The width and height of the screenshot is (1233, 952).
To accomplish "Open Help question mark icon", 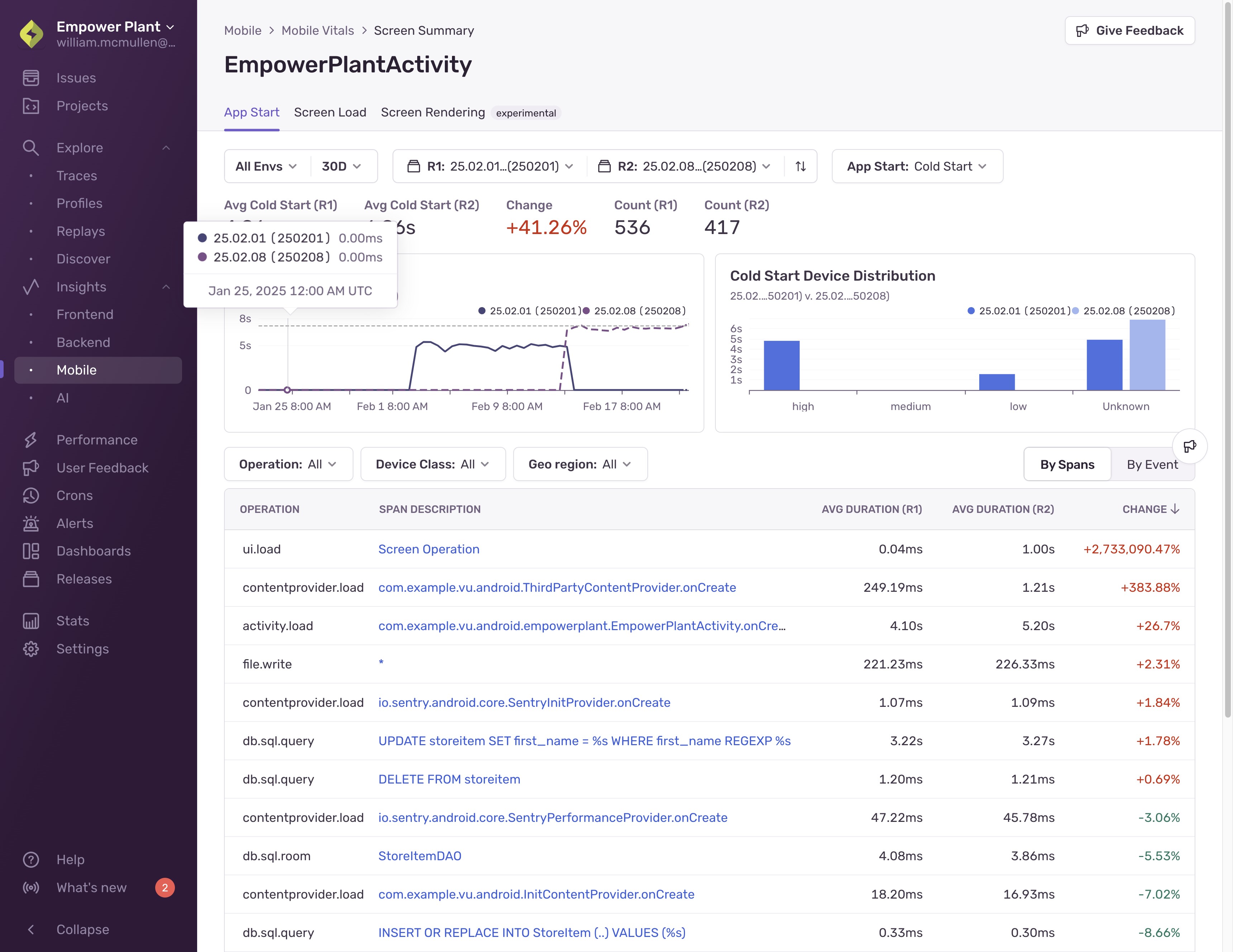I will pyautogui.click(x=30, y=860).
